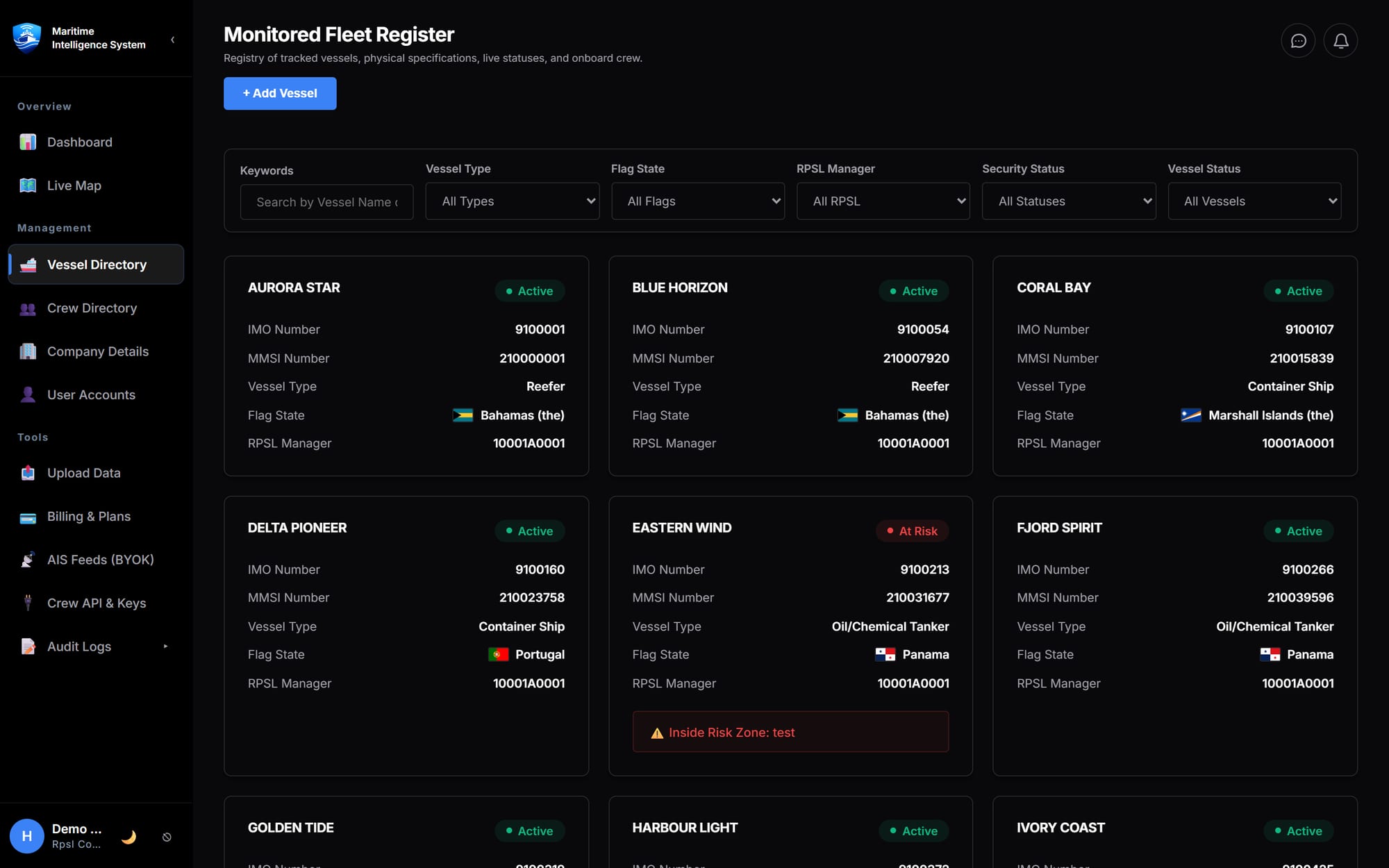Screen dimensions: 1389x868
Task: Go to the Dashboard page
Action: 96,142
